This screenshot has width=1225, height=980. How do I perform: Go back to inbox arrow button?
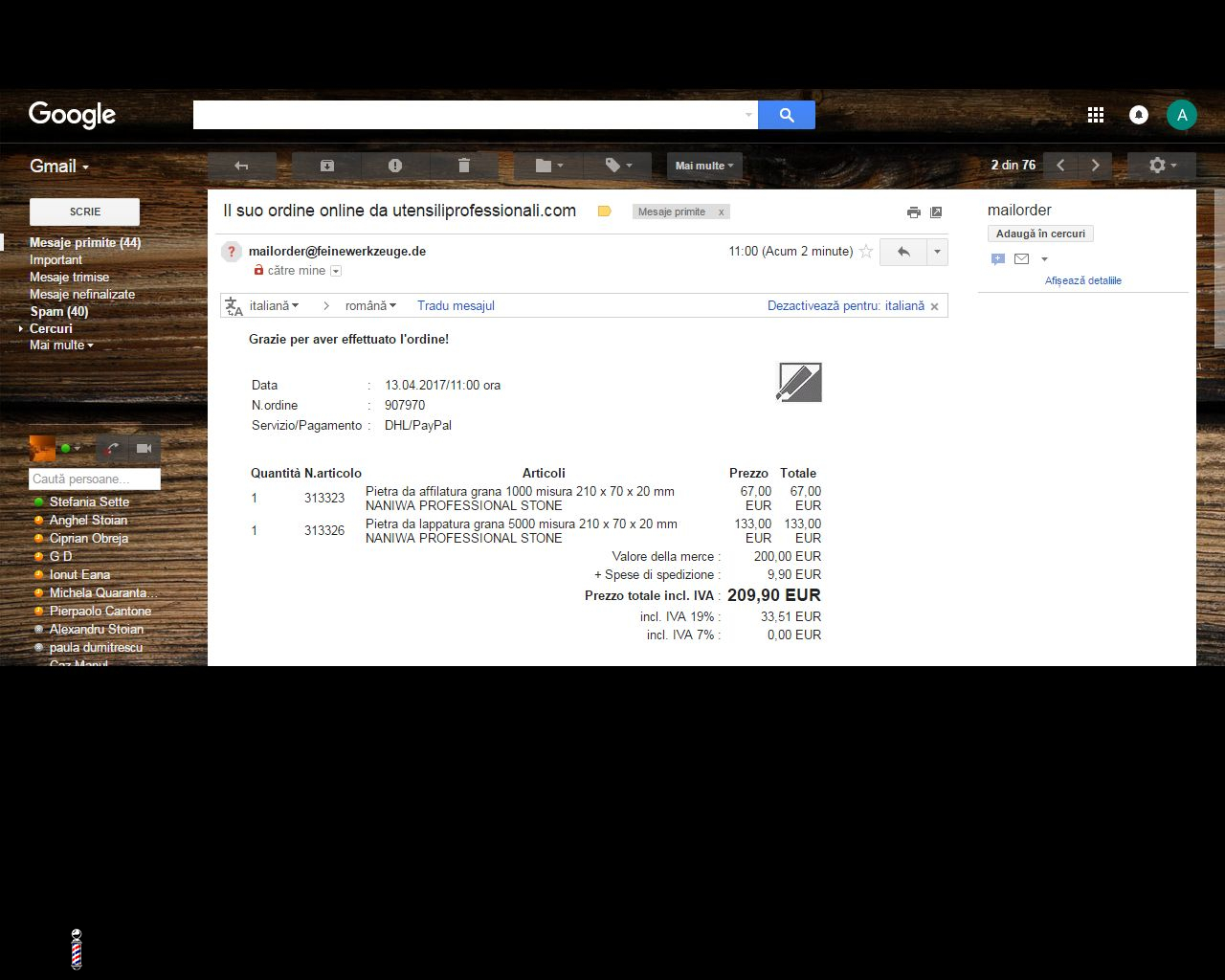[x=242, y=166]
